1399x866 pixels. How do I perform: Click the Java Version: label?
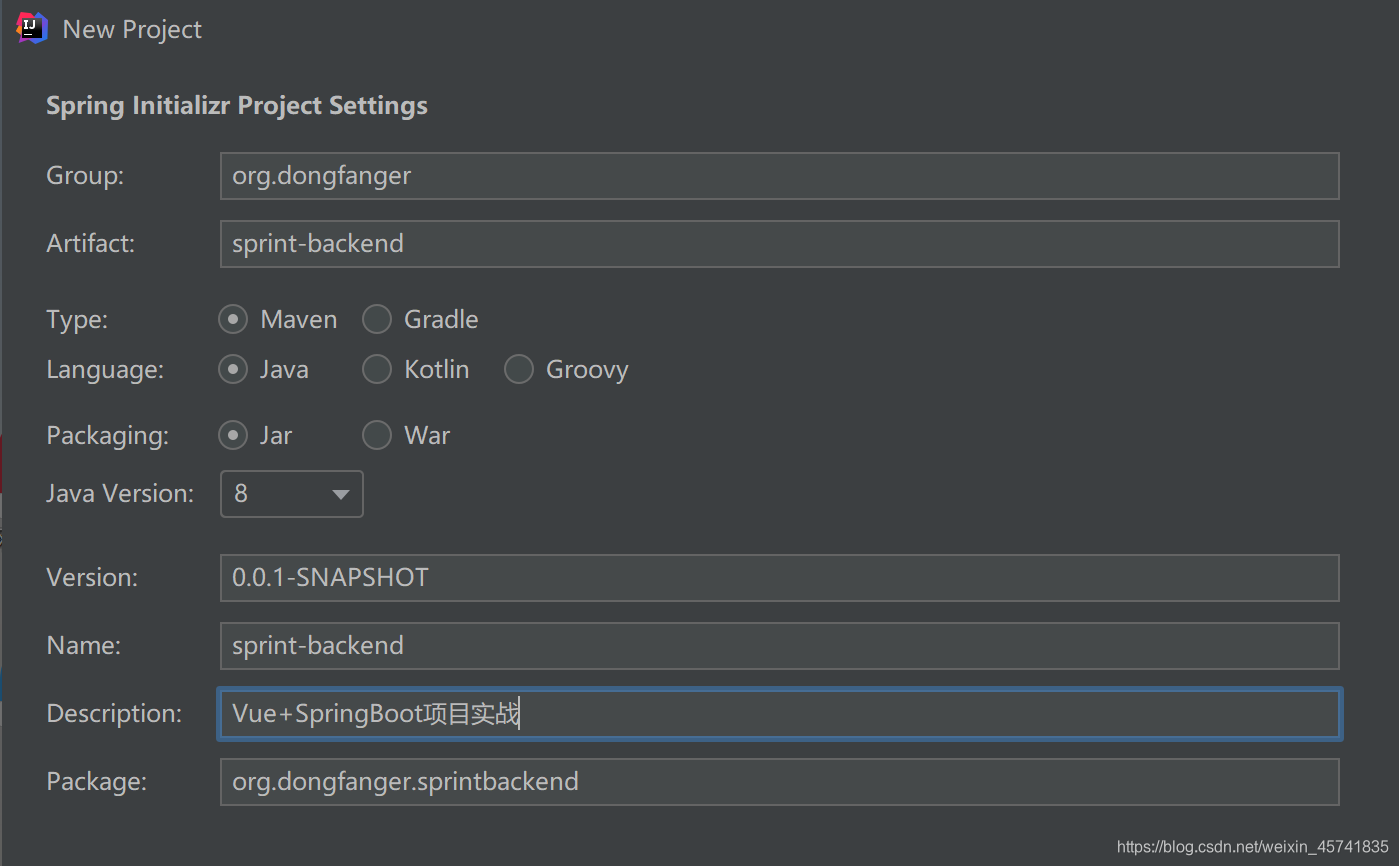120,494
